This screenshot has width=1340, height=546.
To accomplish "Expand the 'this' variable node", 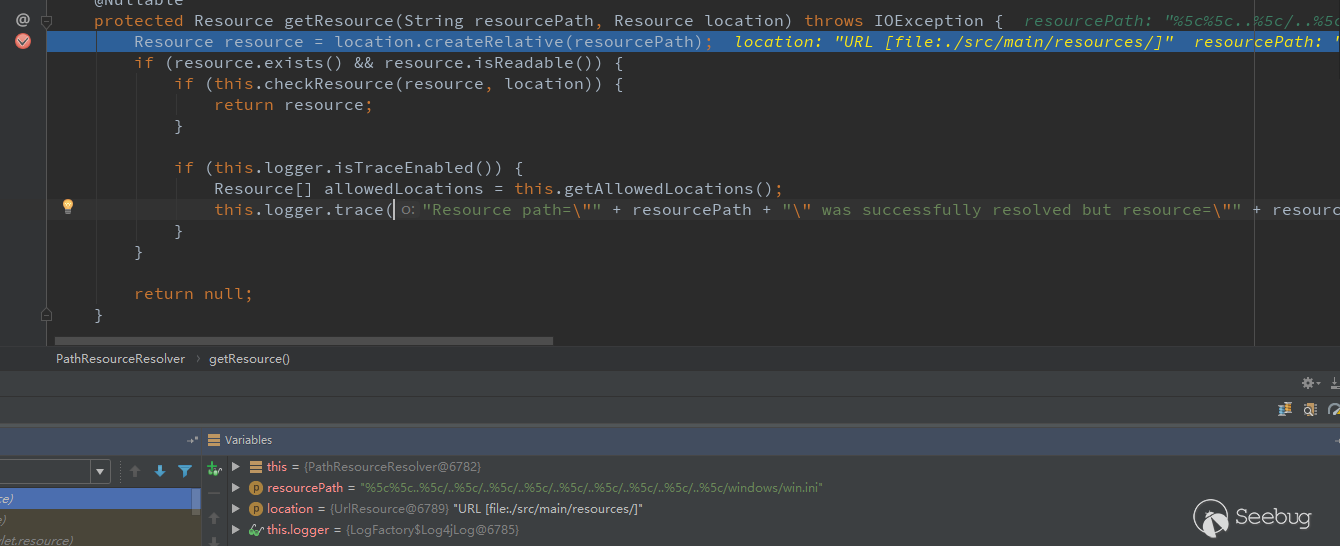I will 236,466.
